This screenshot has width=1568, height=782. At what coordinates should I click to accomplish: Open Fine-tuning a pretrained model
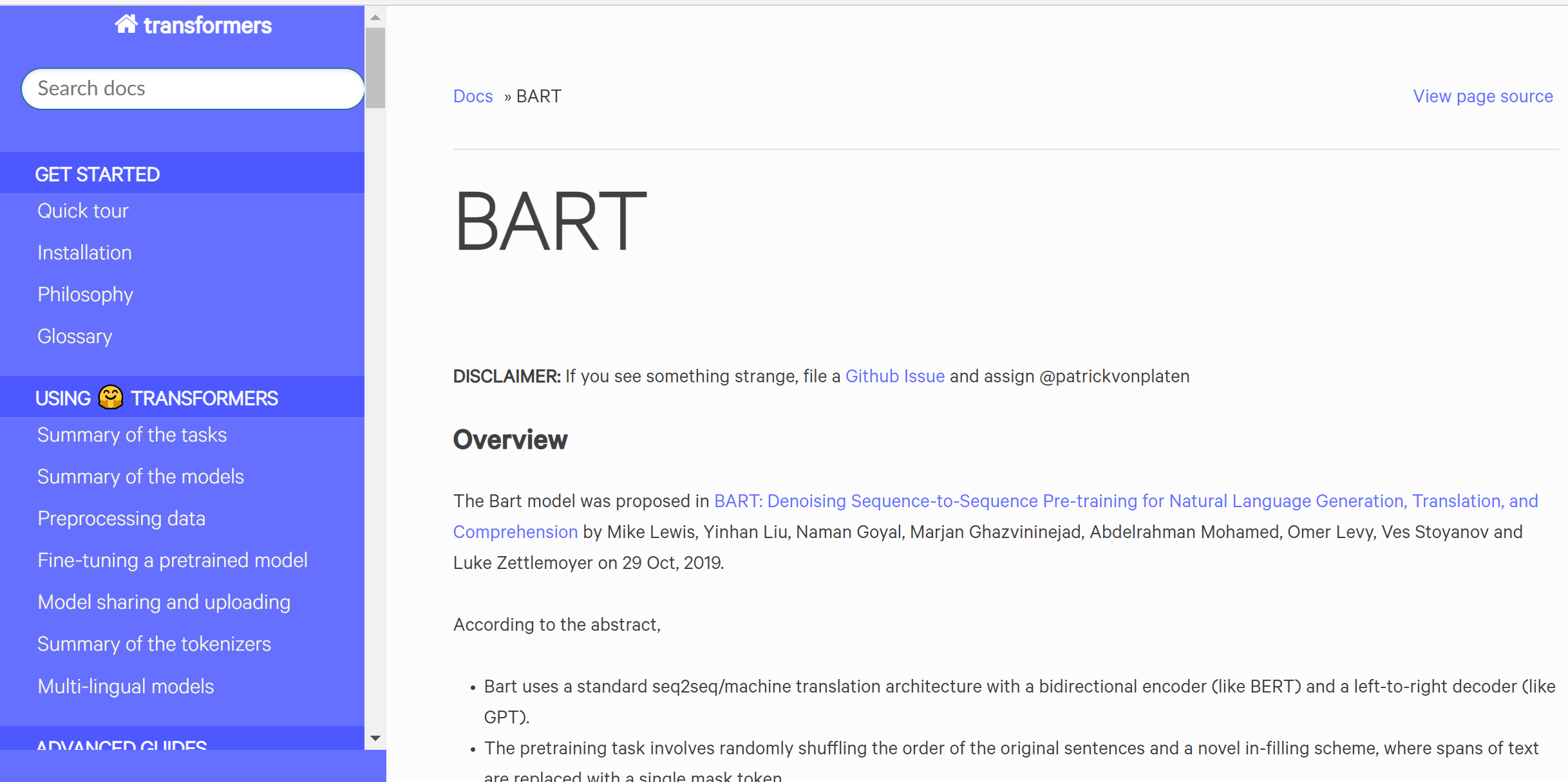(x=173, y=561)
